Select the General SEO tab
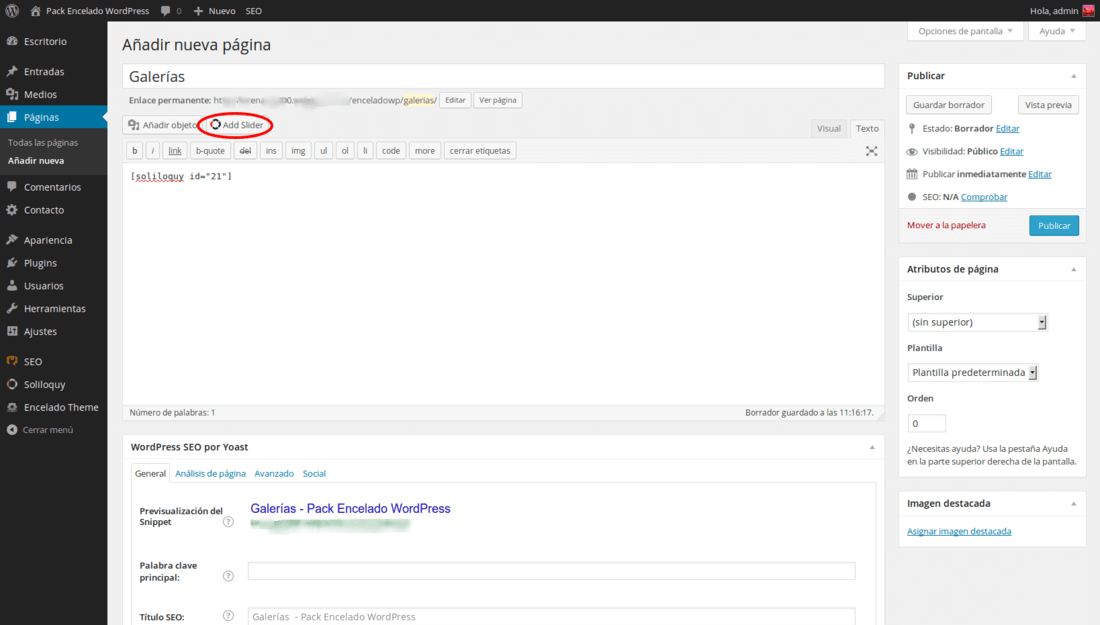1100x625 pixels. click(x=150, y=473)
